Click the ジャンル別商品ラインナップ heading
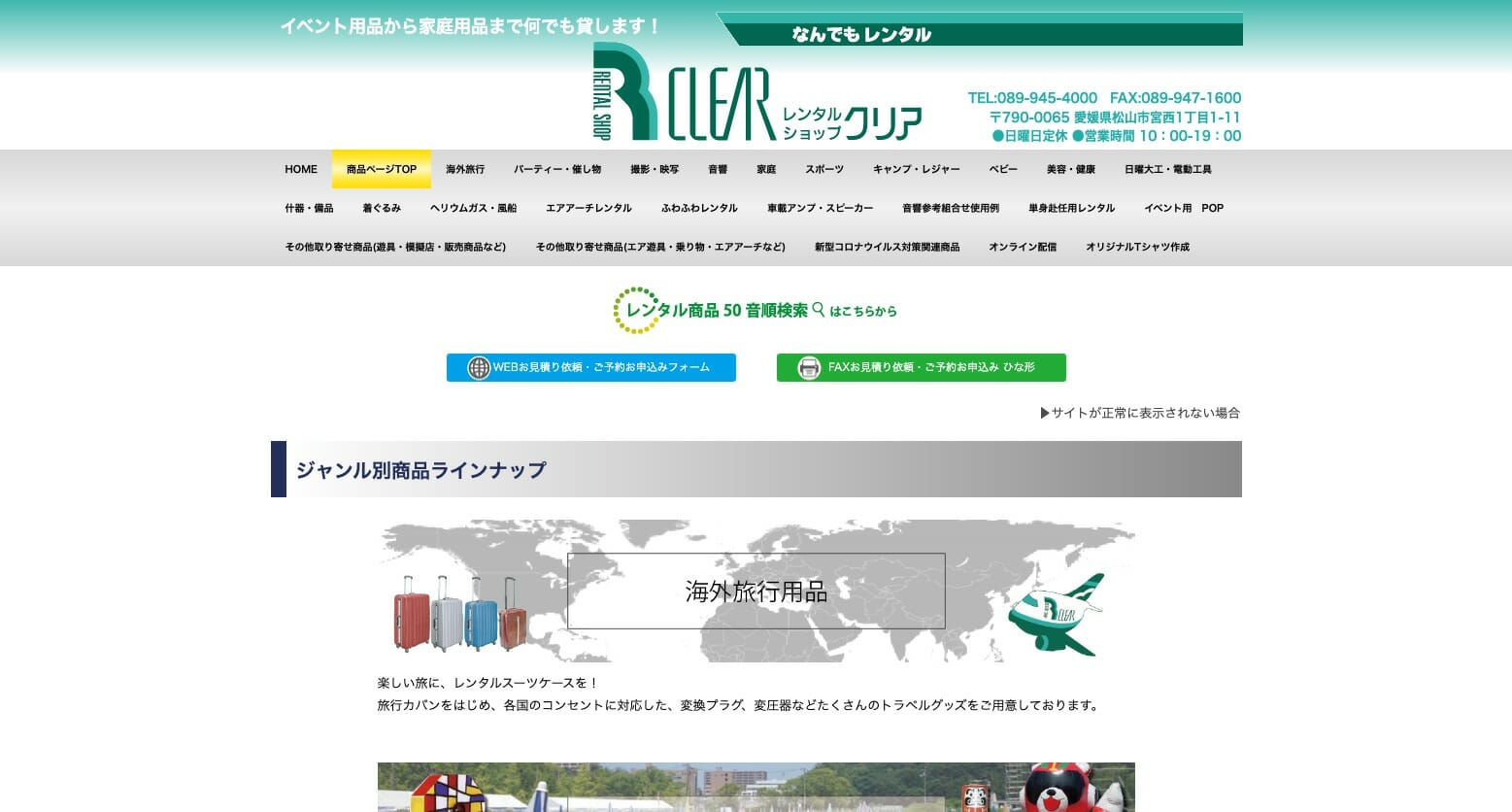1512x812 pixels. 756,469
